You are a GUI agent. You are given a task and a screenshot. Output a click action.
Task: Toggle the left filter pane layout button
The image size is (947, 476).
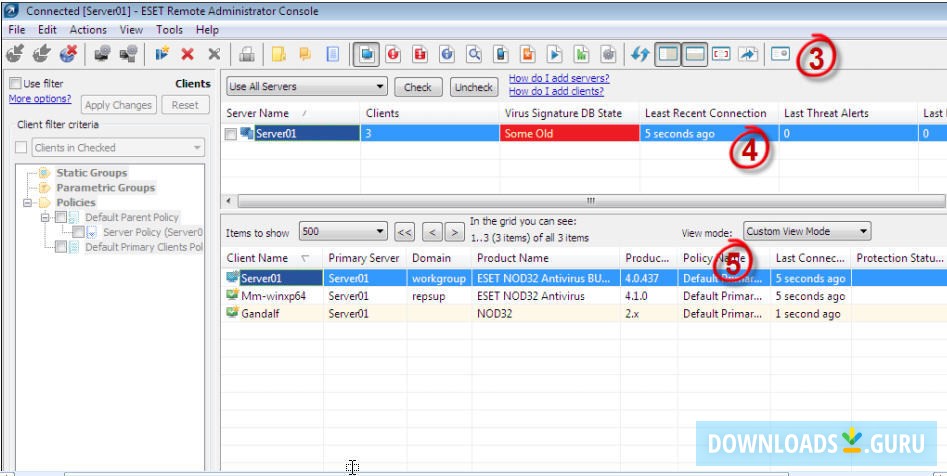668,54
